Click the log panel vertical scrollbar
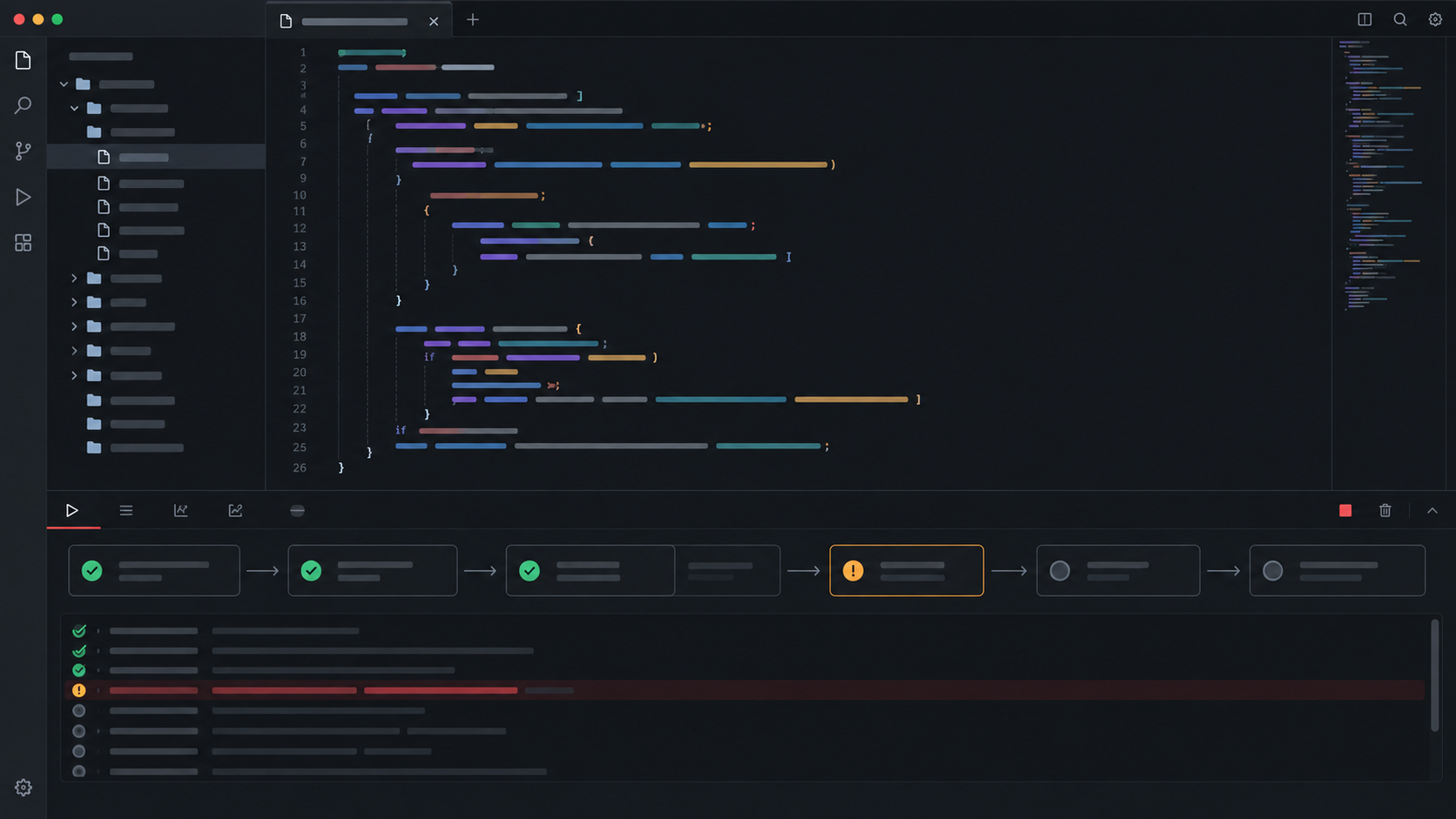 tap(1434, 675)
